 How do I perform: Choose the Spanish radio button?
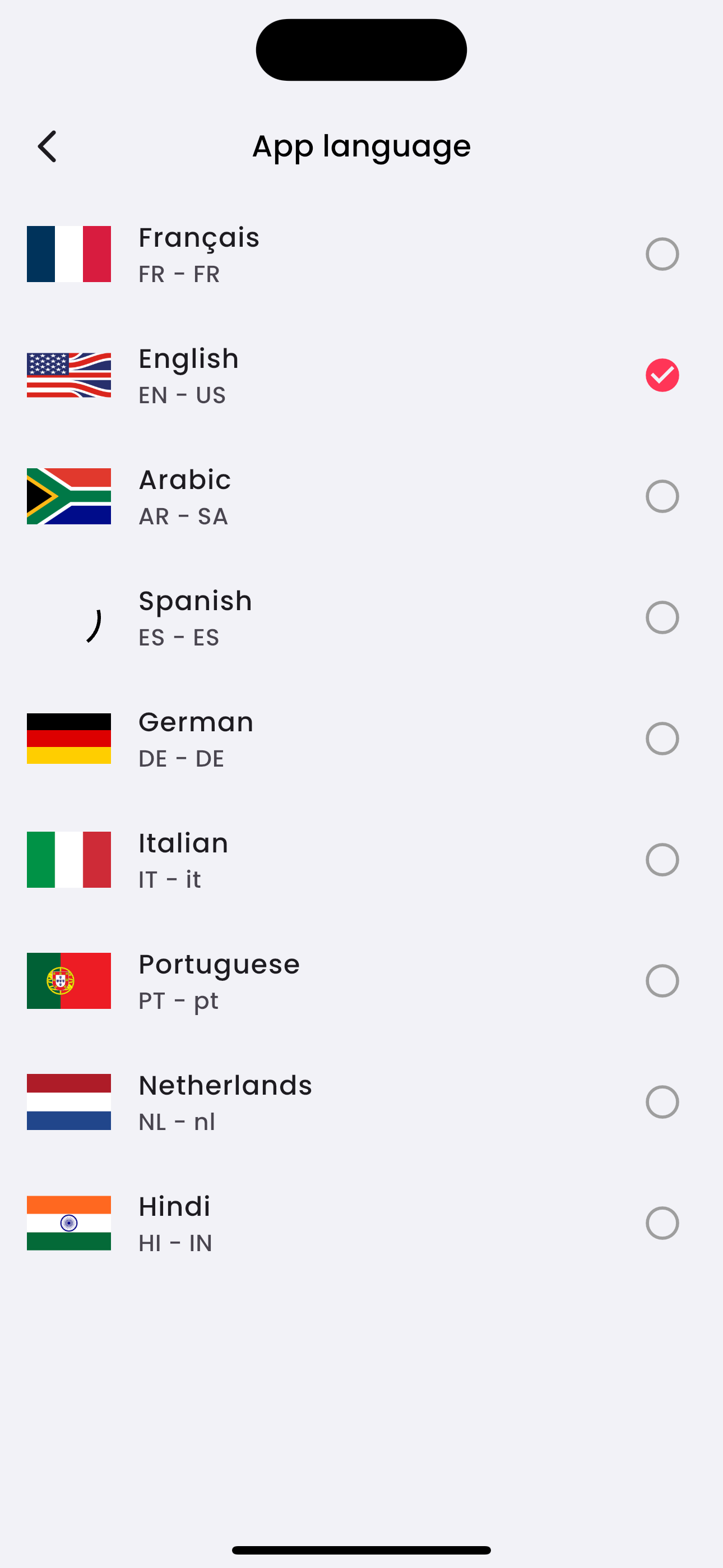point(662,617)
